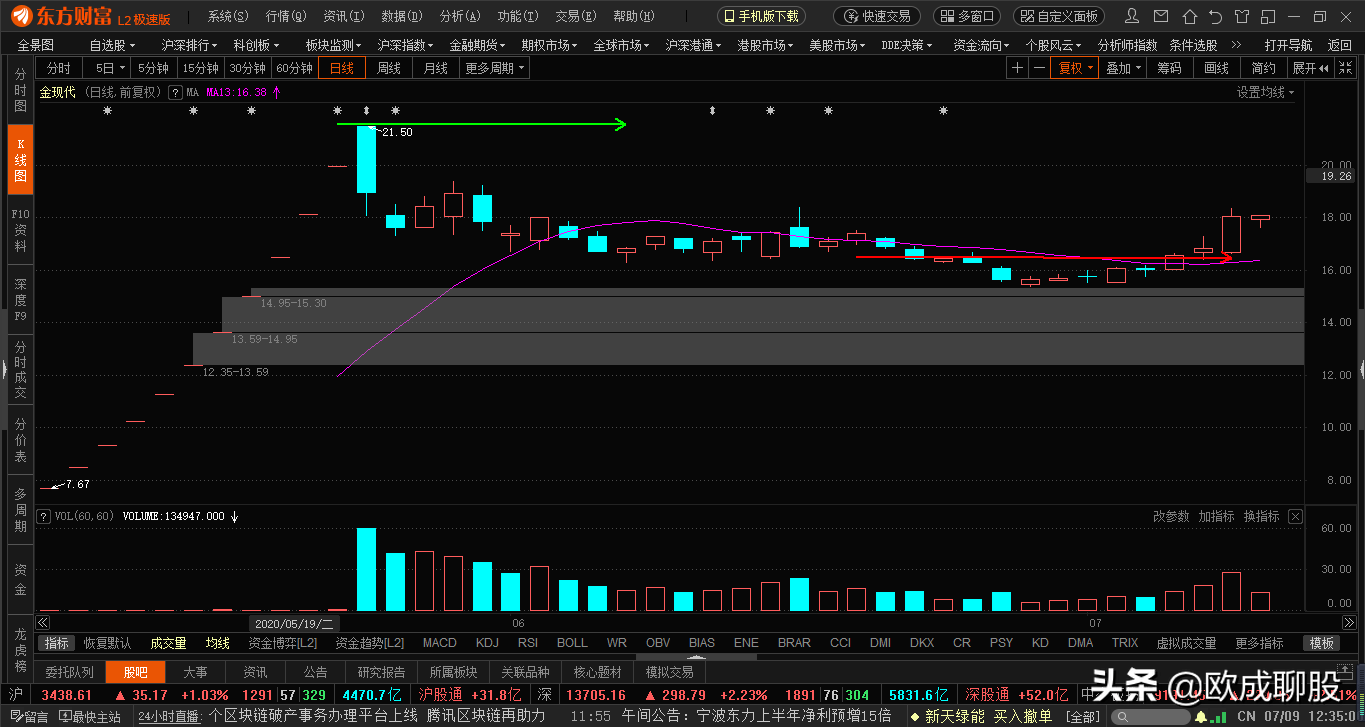
Task: Switch to 周线 weekly chart tab
Action: pyautogui.click(x=388, y=68)
